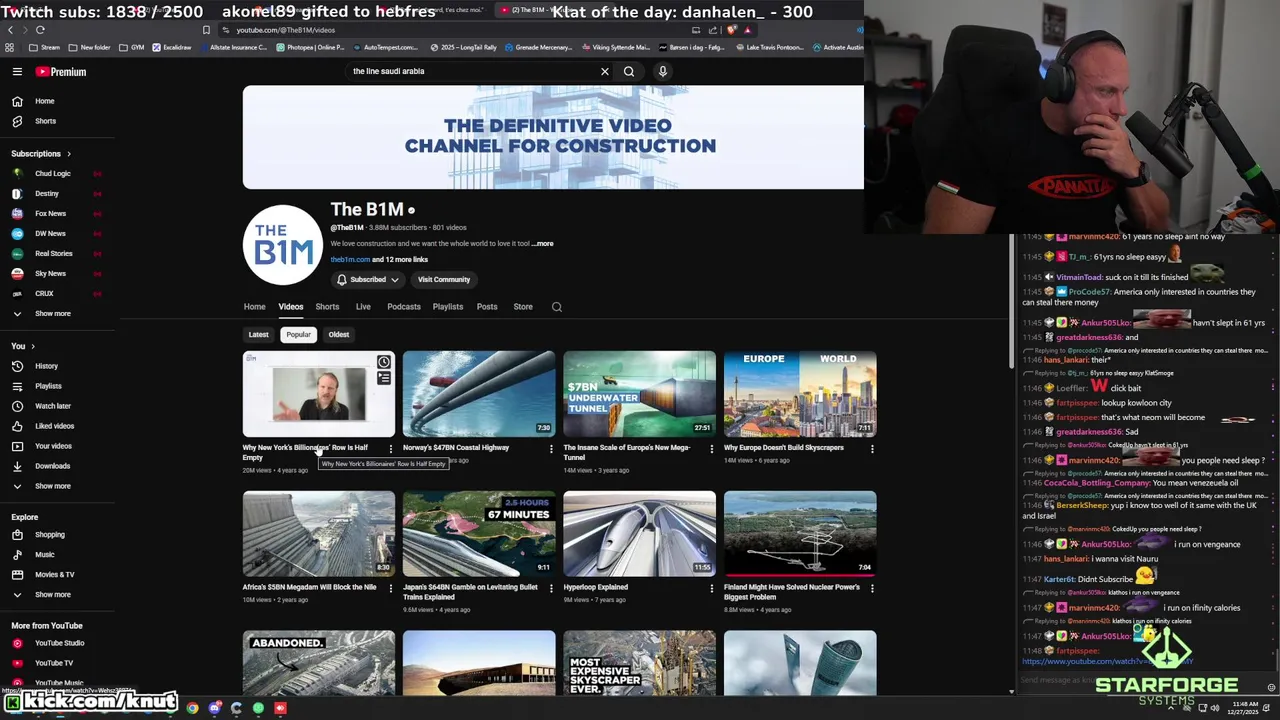Expand the Subscriptions section chevron
The image size is (1280, 720).
click(69, 154)
